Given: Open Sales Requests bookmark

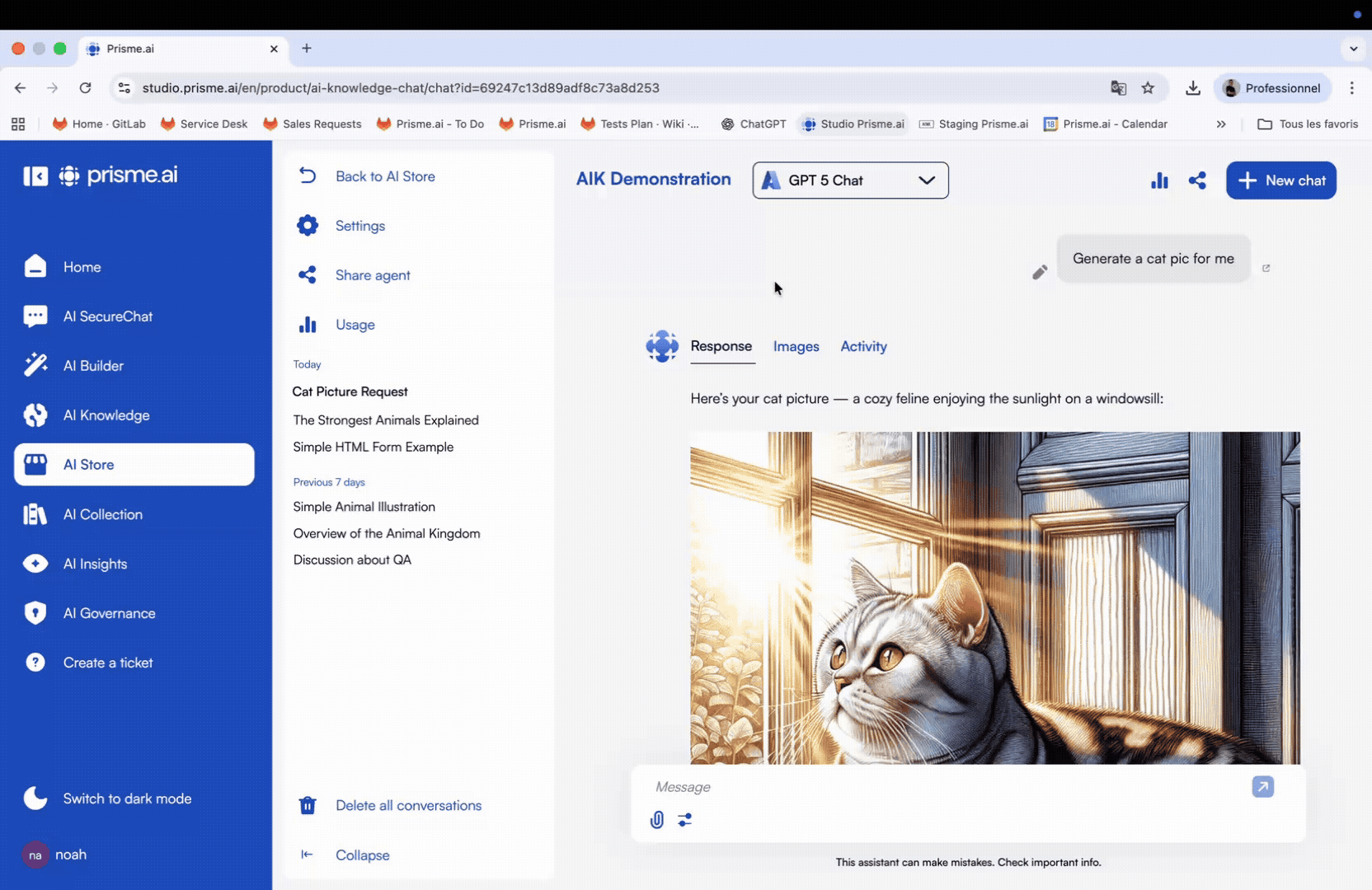Looking at the screenshot, I should [312, 124].
